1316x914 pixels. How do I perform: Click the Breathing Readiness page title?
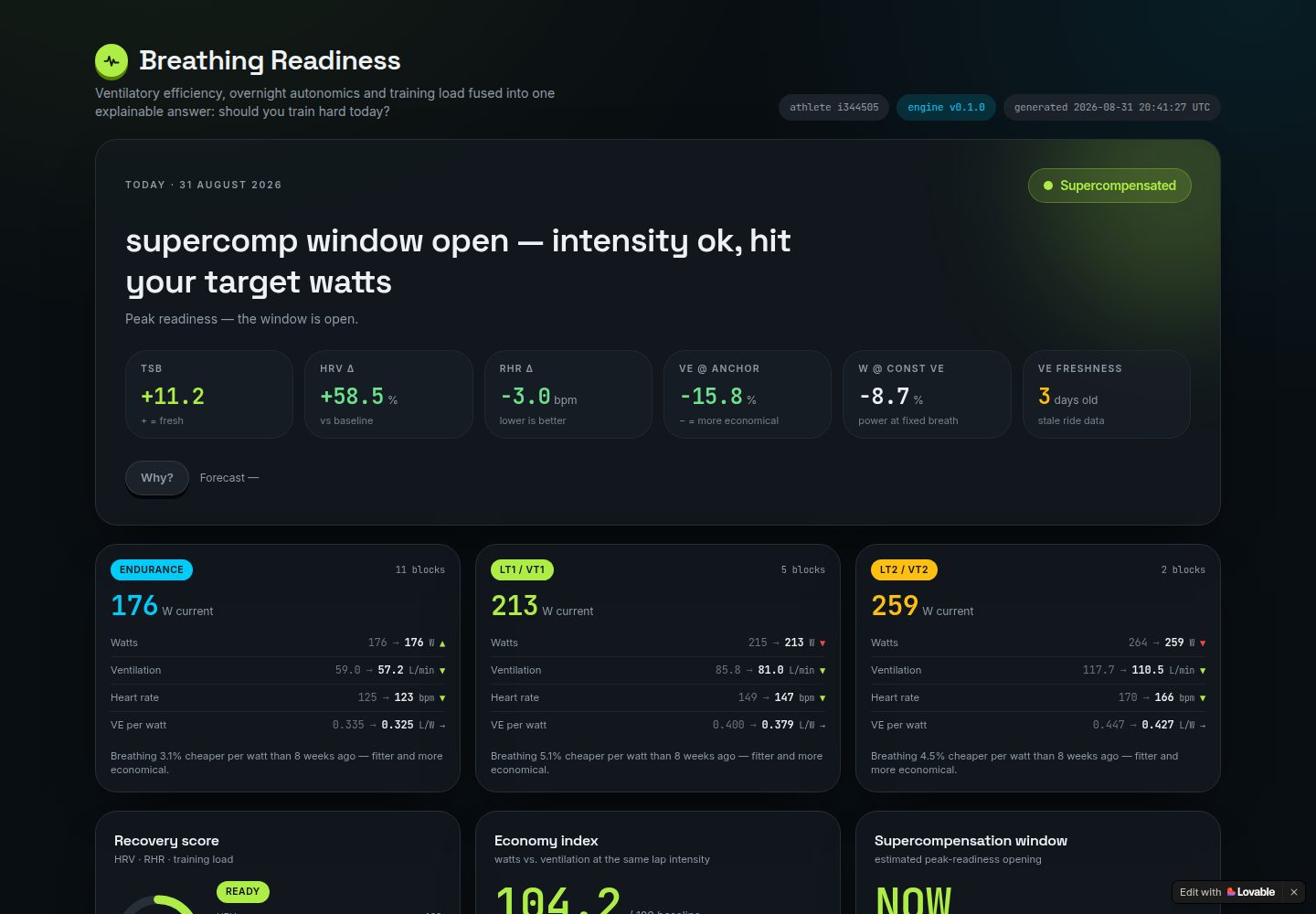(270, 61)
